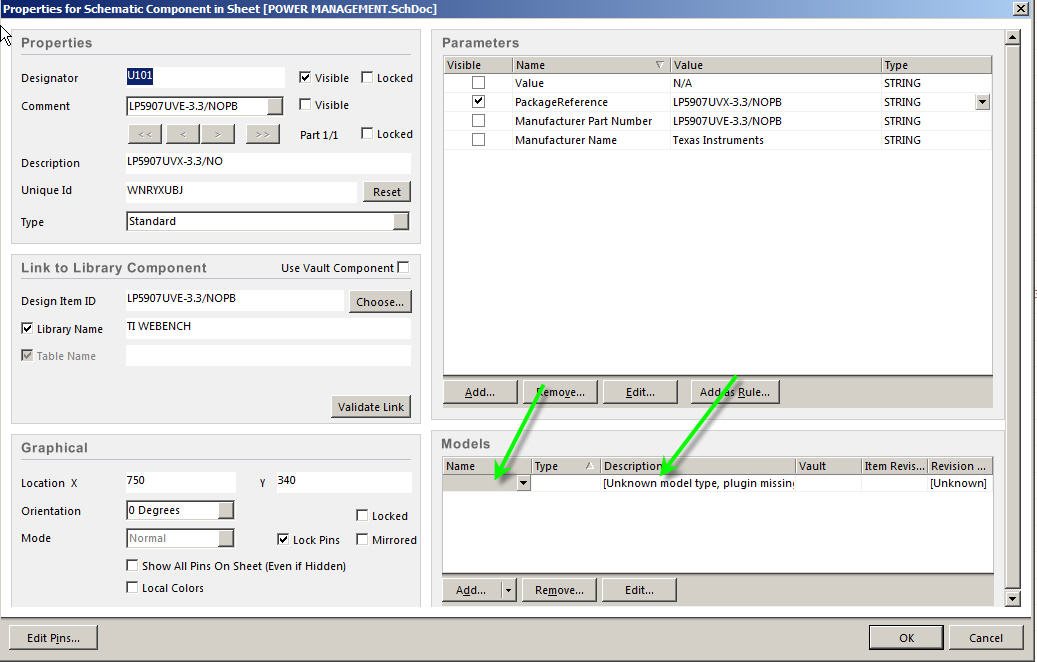
Task: Click the Library Name TI WEBENCH field
Action: click(268, 327)
